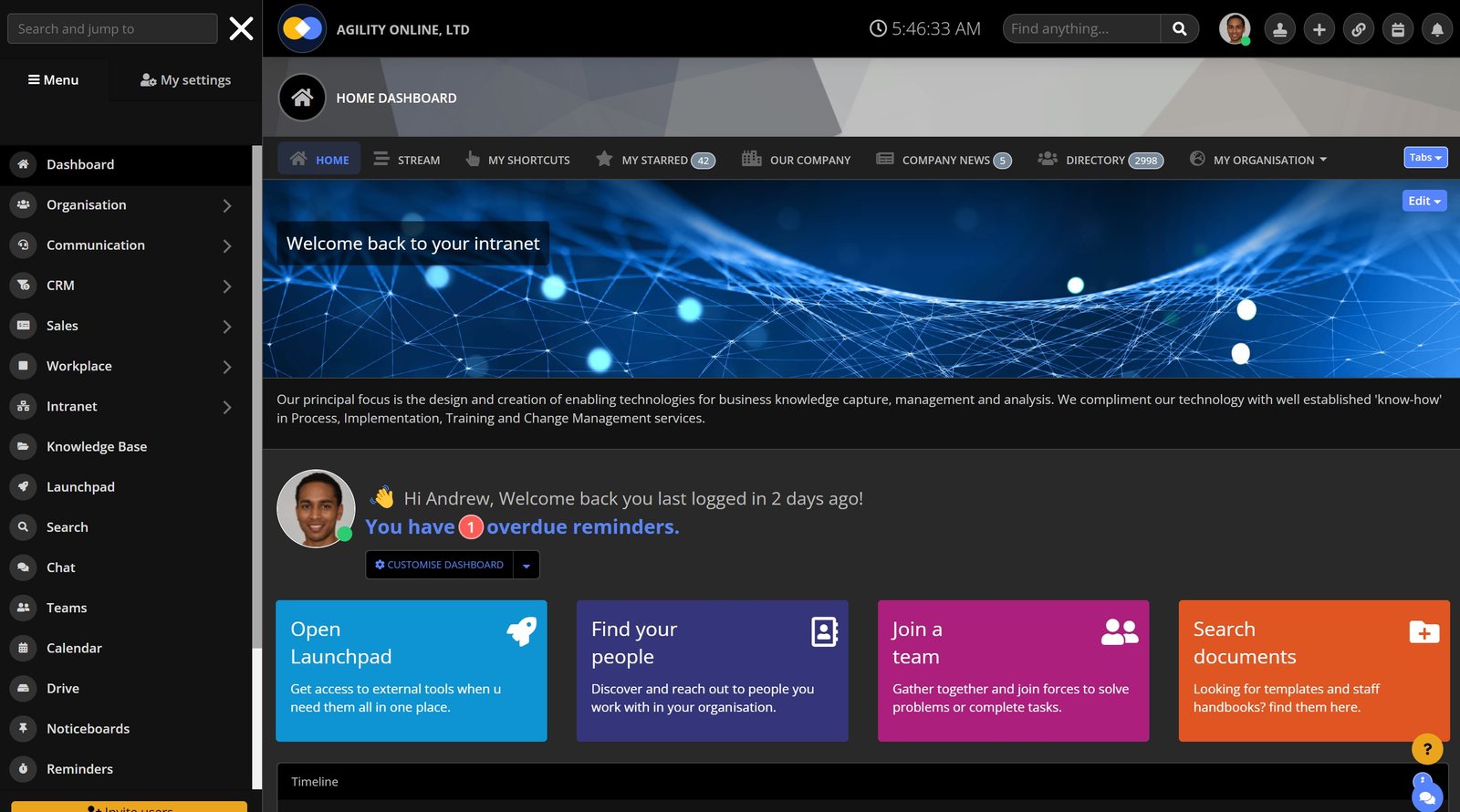The image size is (1460, 812).
Task: Click the link chain icon in header
Action: (1358, 29)
